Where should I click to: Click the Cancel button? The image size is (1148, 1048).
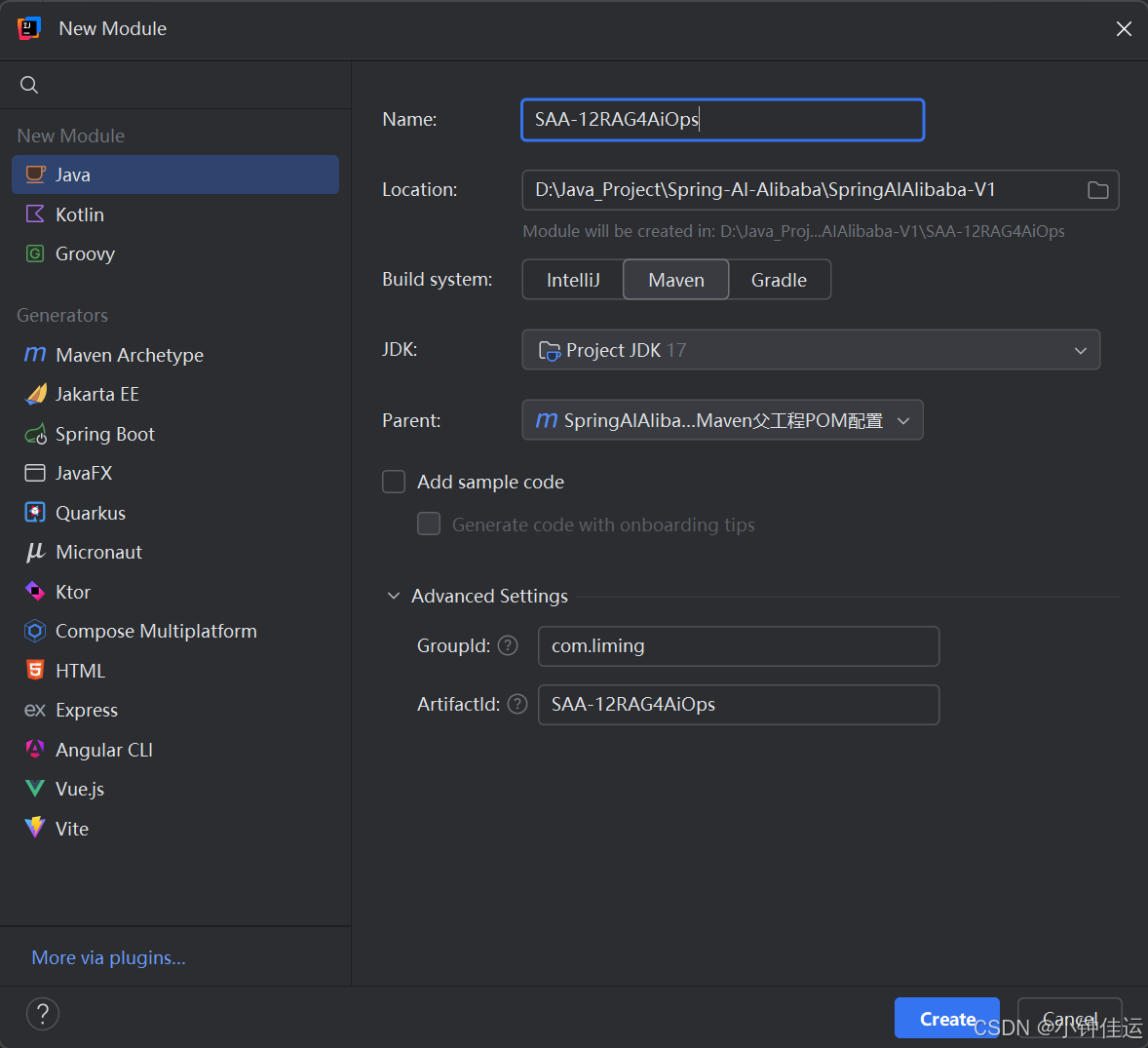[x=1070, y=1018]
